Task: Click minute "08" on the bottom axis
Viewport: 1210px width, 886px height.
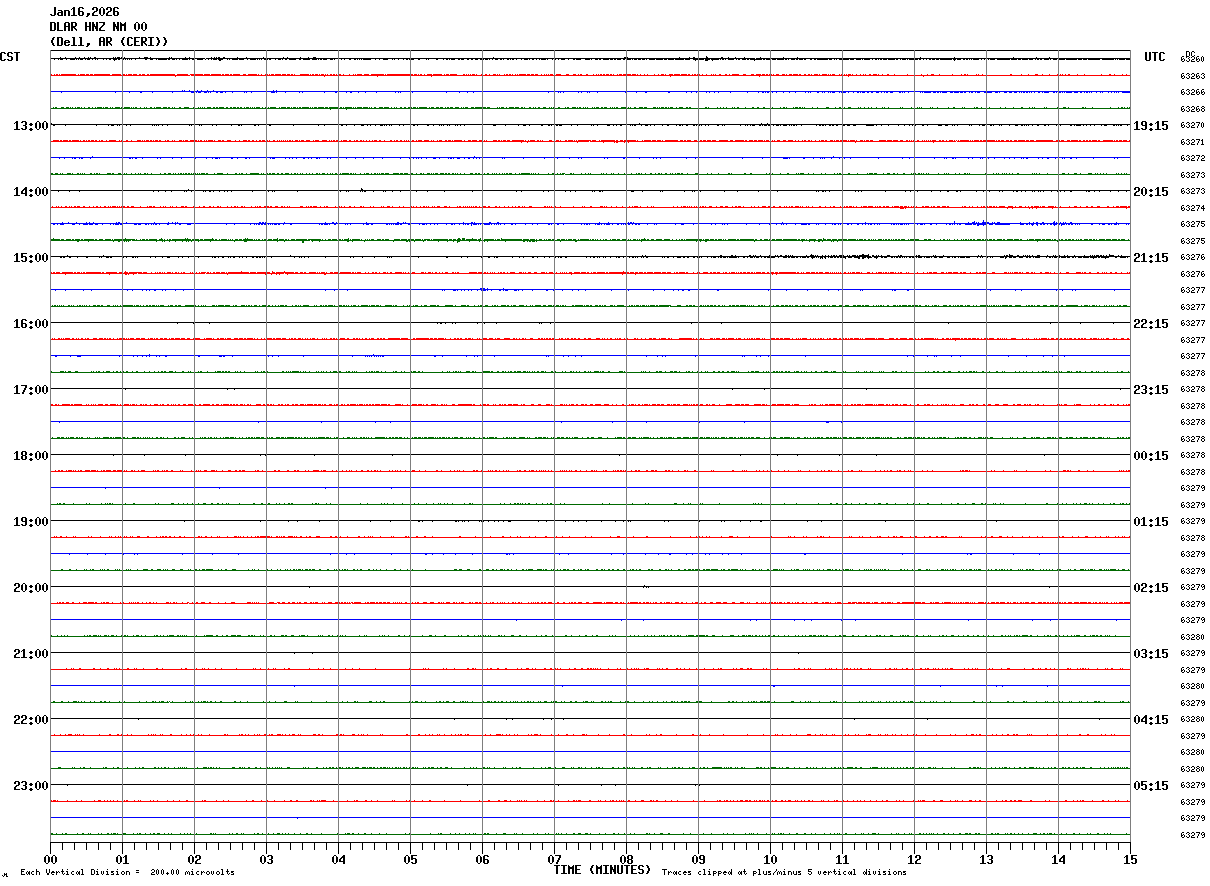Action: tap(626, 859)
